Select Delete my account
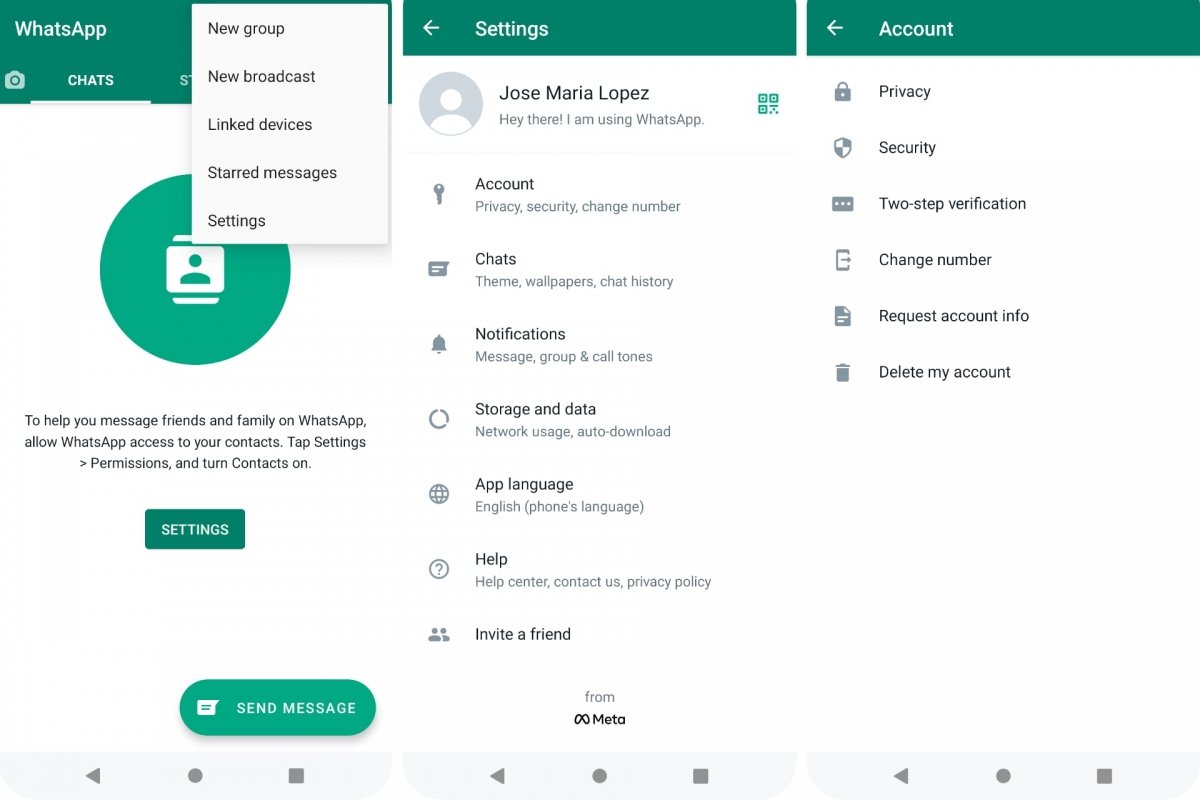The width and height of the screenshot is (1200, 800). 1003,372
